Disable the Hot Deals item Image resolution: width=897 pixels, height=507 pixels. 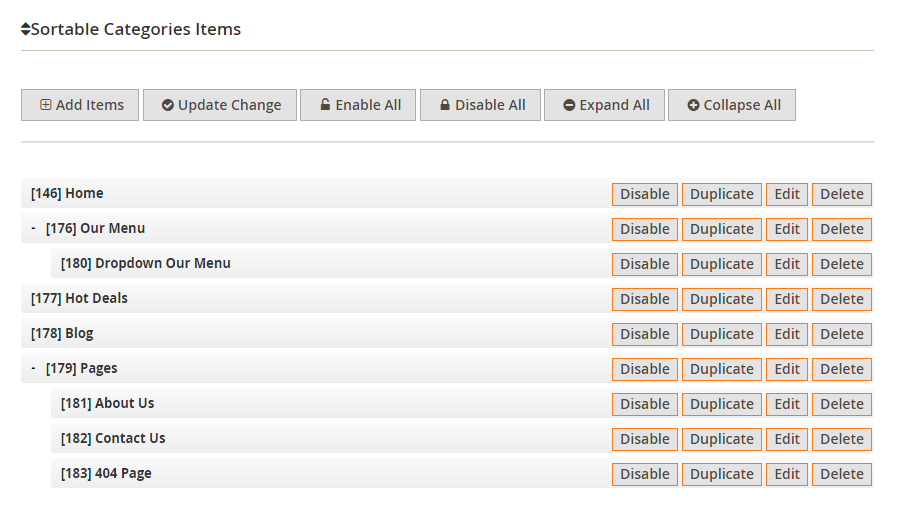tap(644, 299)
